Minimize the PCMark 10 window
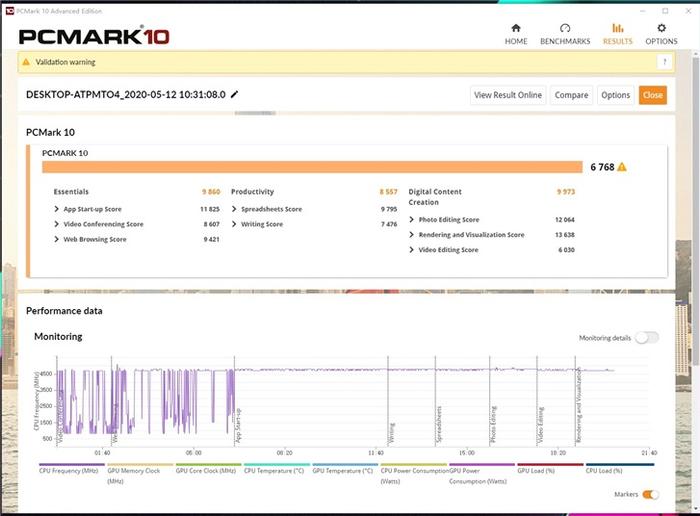700x516 pixels. 642,11
